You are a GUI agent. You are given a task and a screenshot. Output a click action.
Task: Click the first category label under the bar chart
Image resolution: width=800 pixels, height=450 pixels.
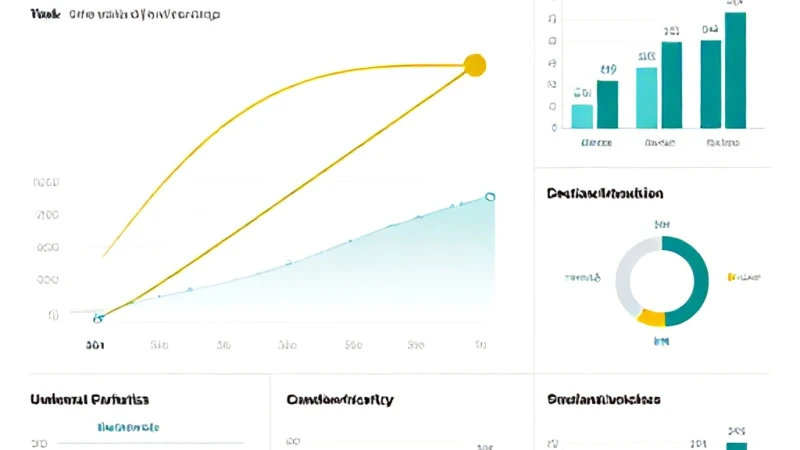(x=596, y=143)
